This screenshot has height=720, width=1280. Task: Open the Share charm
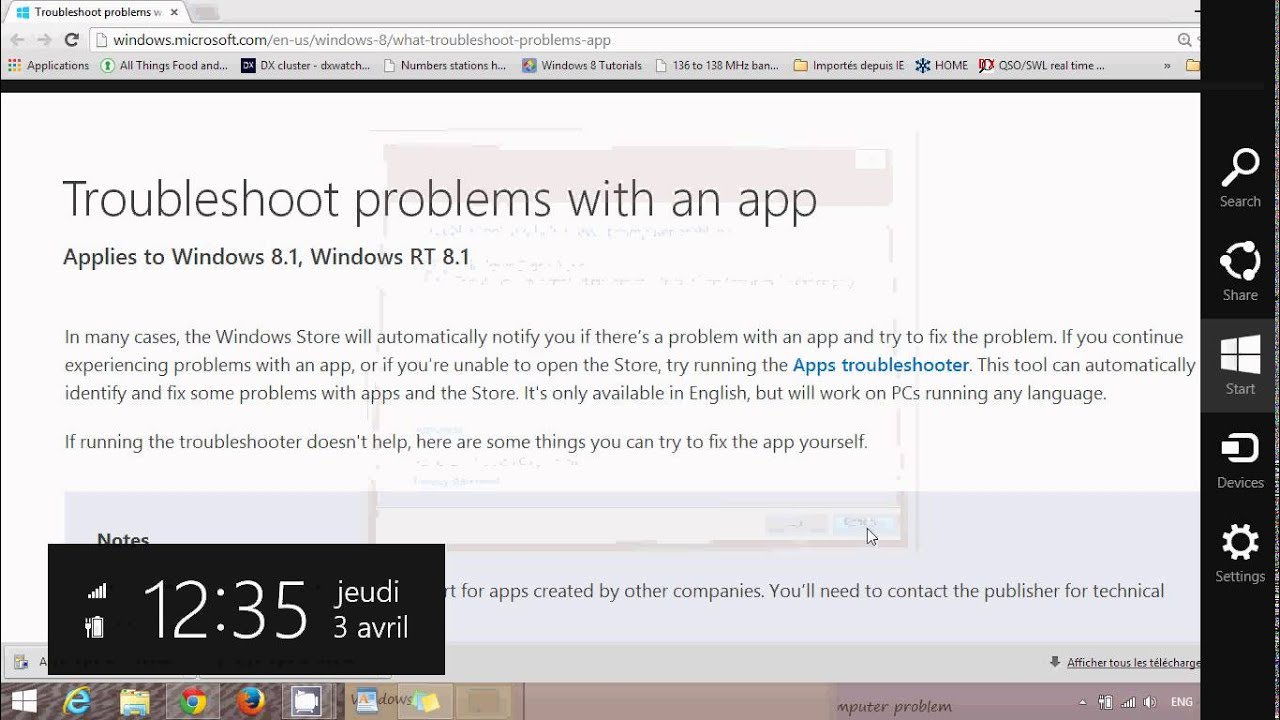pos(1240,272)
